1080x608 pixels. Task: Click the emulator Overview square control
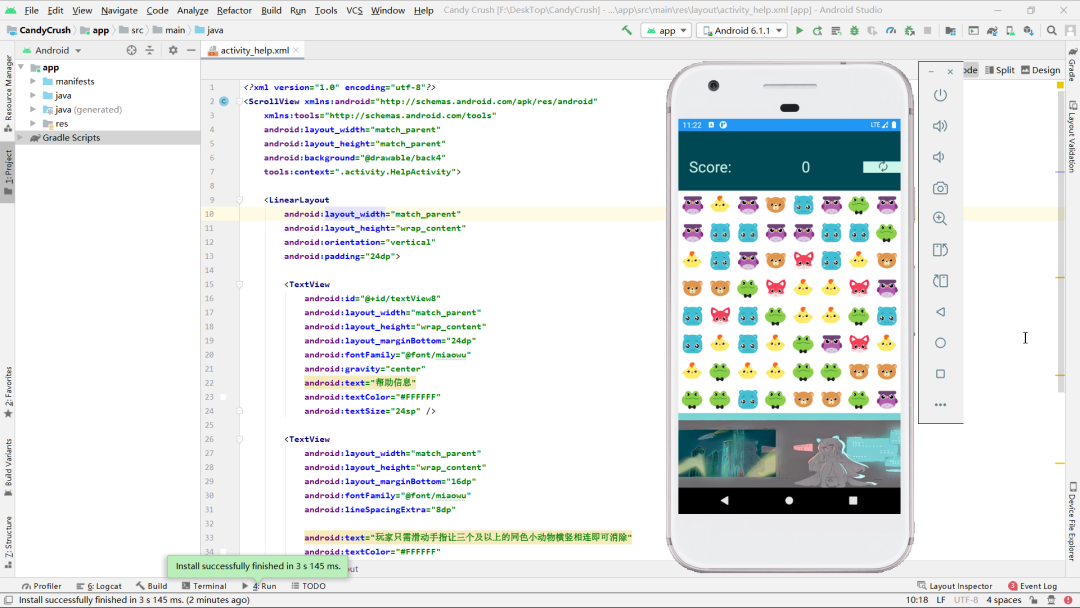(x=940, y=374)
